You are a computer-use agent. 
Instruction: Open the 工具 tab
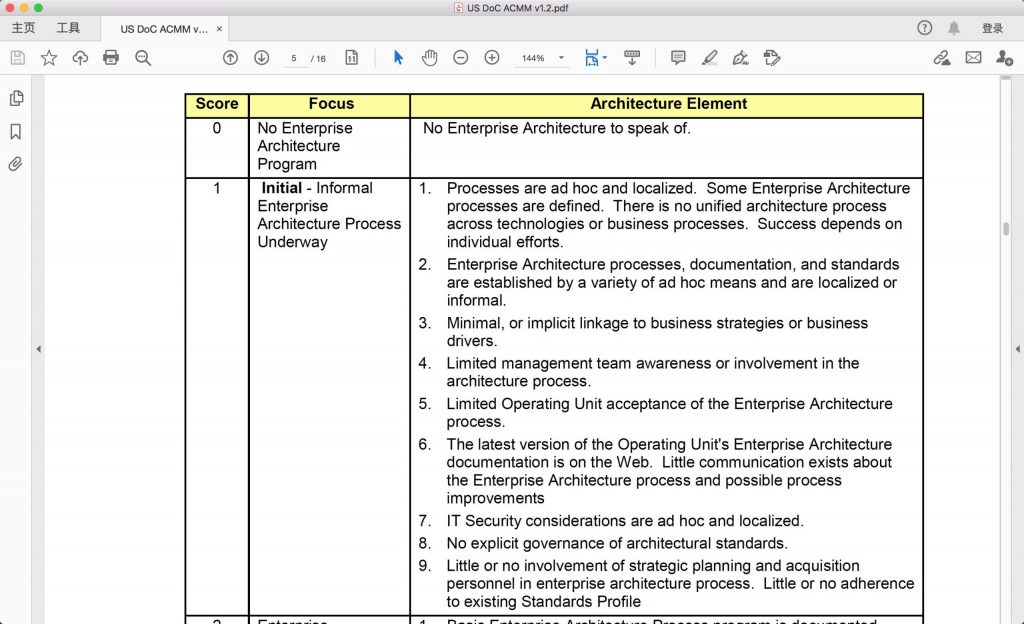pos(68,28)
